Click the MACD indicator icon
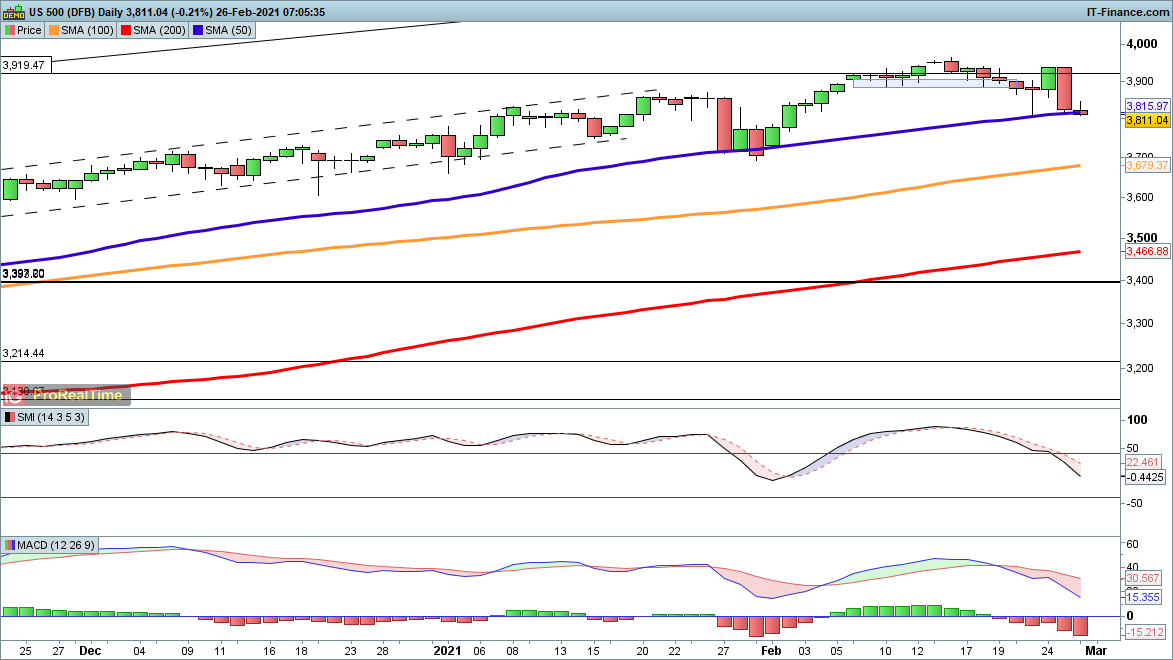1173x660 pixels. coord(10,546)
